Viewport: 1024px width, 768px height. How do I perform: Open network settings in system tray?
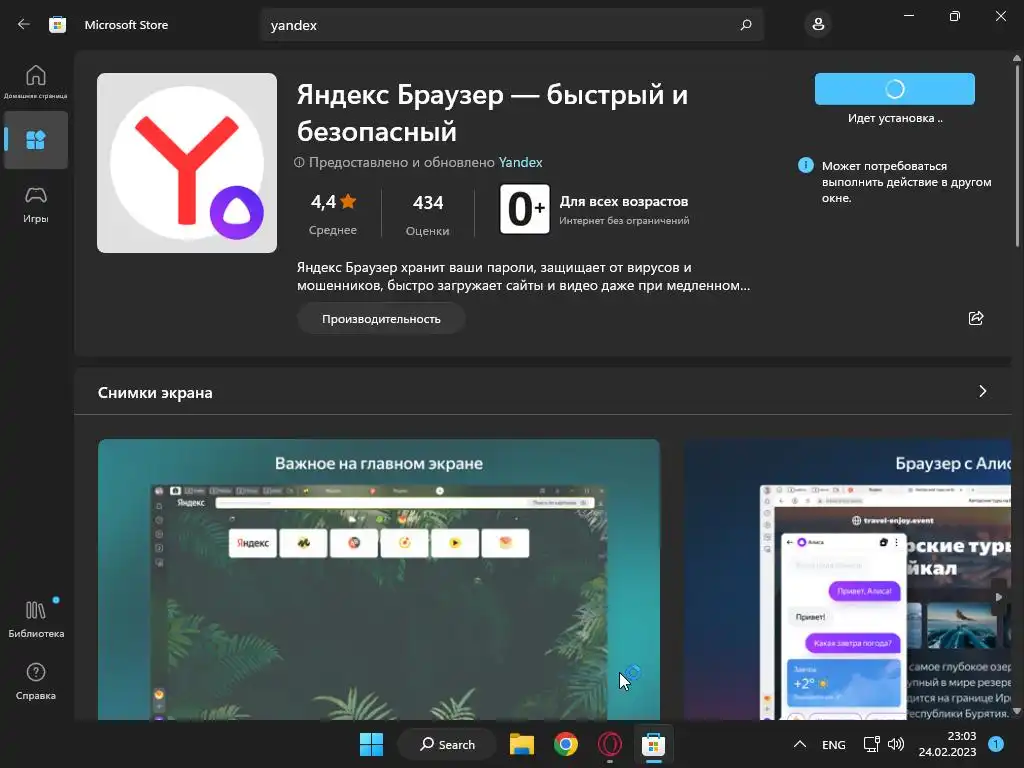(x=872, y=744)
